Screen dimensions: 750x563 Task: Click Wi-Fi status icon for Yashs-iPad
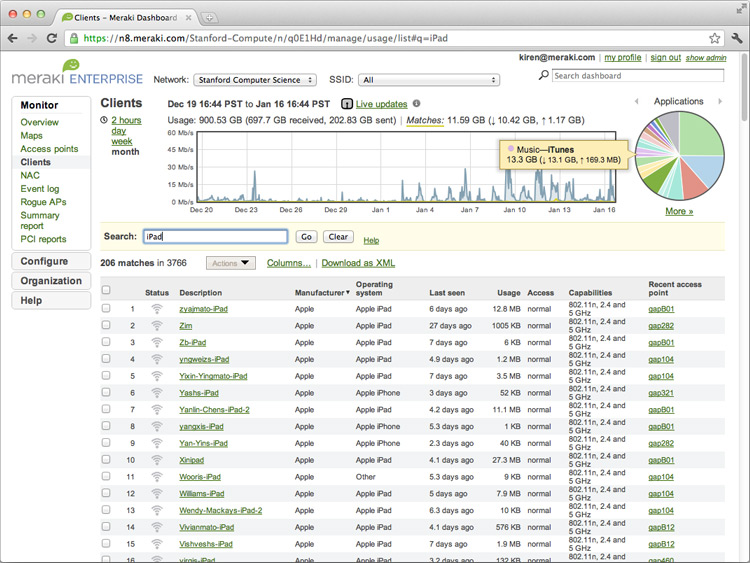156,393
